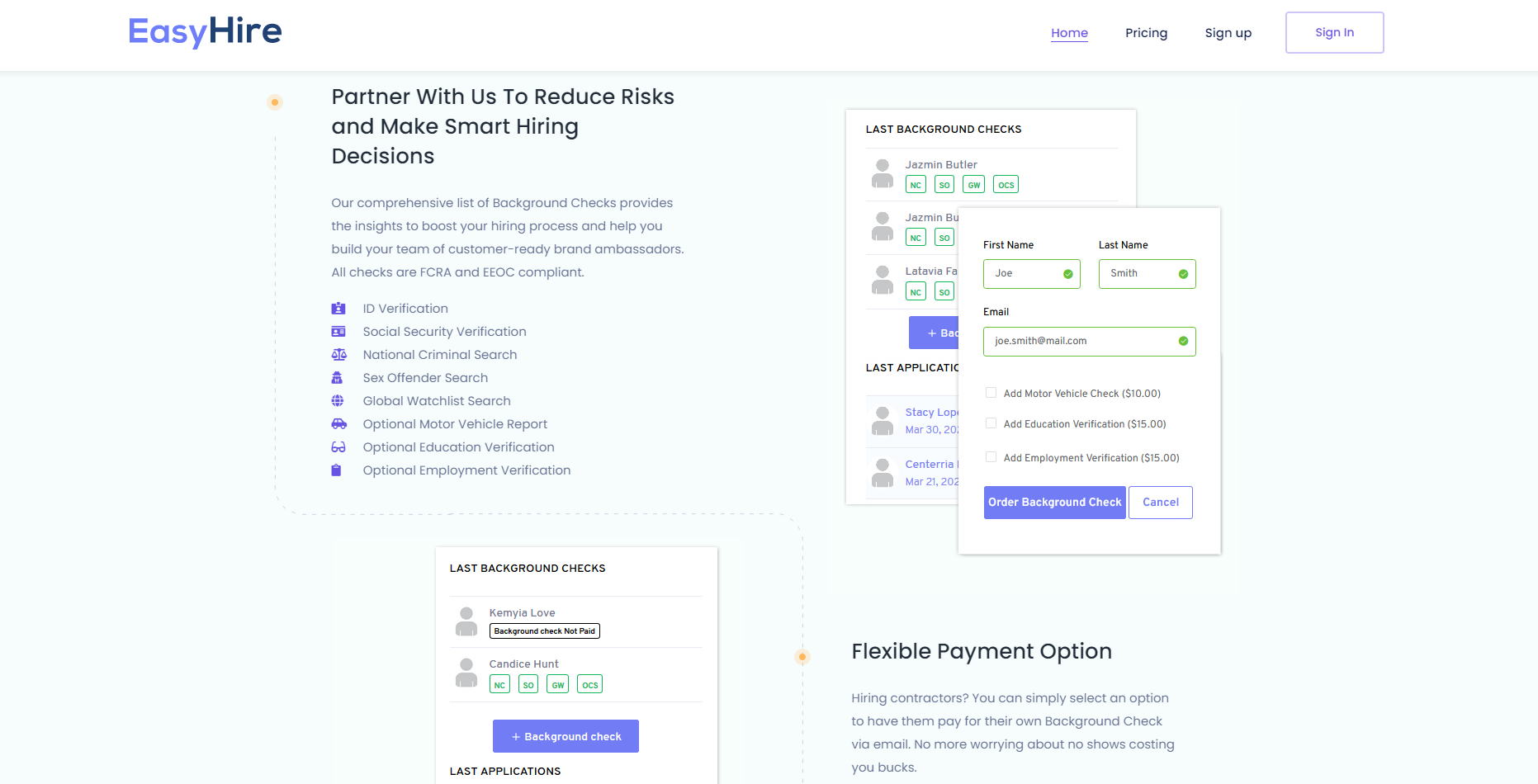Click the Background check Not Paid badge
The height and width of the screenshot is (784, 1538).
544,631
